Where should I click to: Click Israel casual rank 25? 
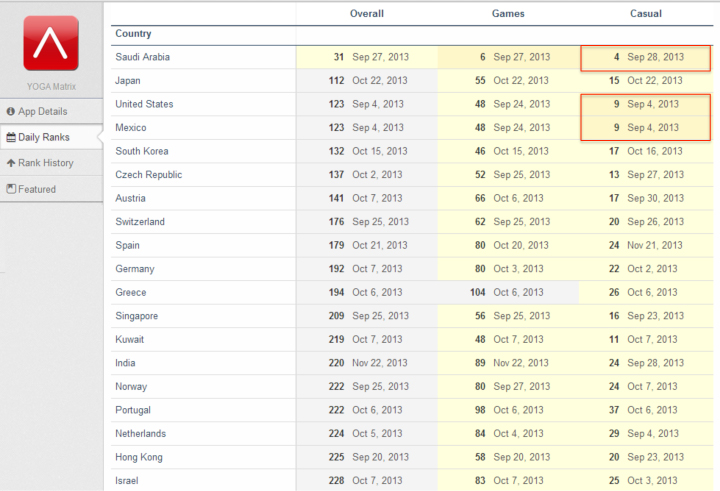tap(614, 480)
